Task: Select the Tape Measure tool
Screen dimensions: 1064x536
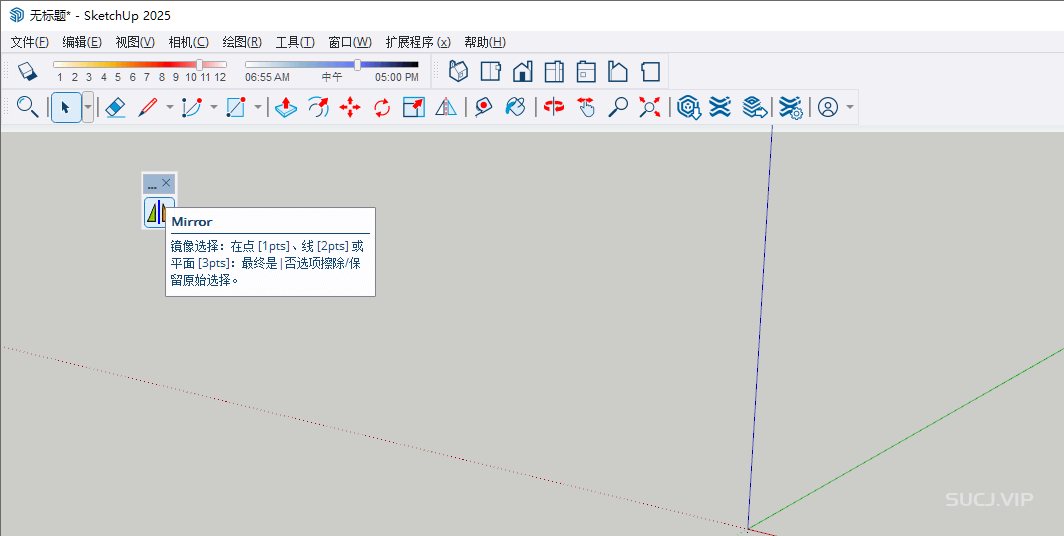Action: pos(483,107)
